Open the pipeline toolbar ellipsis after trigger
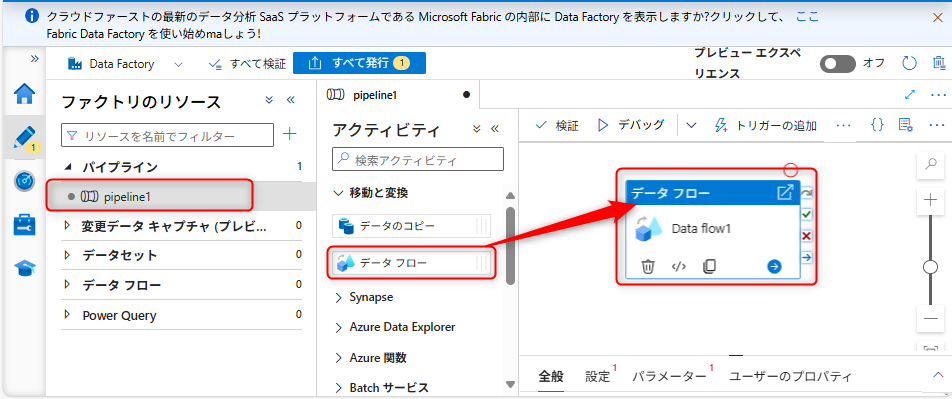Viewport: 952px width, 399px height. click(844, 126)
